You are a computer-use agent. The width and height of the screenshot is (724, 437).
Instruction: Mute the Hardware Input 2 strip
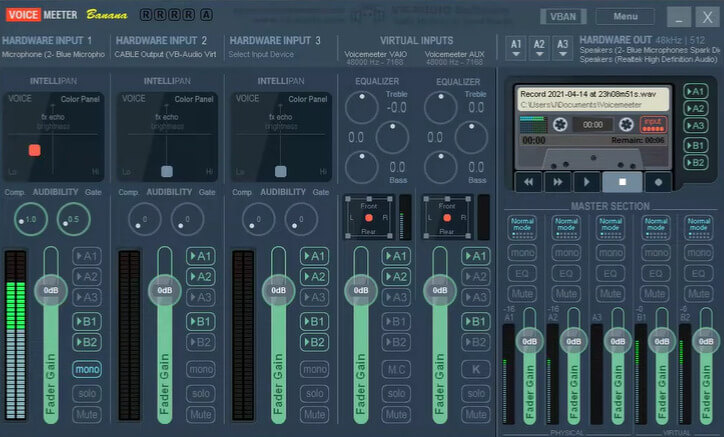coord(201,414)
